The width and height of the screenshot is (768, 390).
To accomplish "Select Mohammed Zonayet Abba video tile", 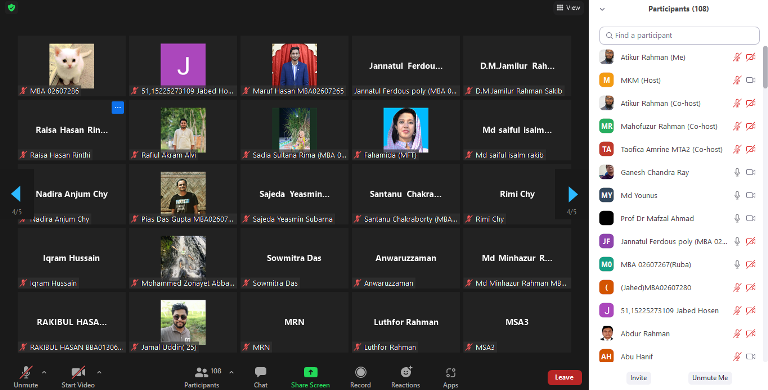I will [x=183, y=258].
